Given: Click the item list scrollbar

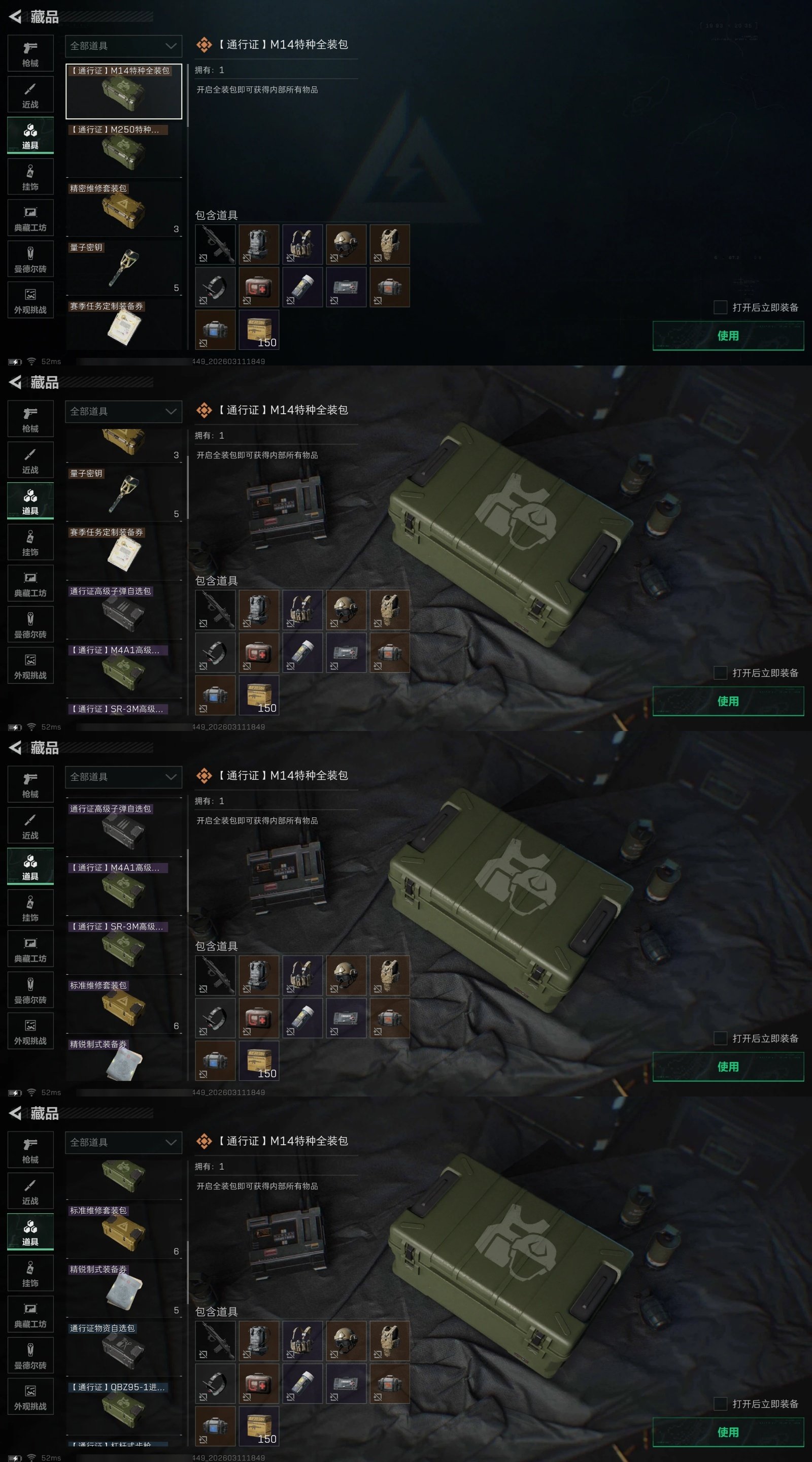Looking at the screenshot, I should click(x=188, y=95).
